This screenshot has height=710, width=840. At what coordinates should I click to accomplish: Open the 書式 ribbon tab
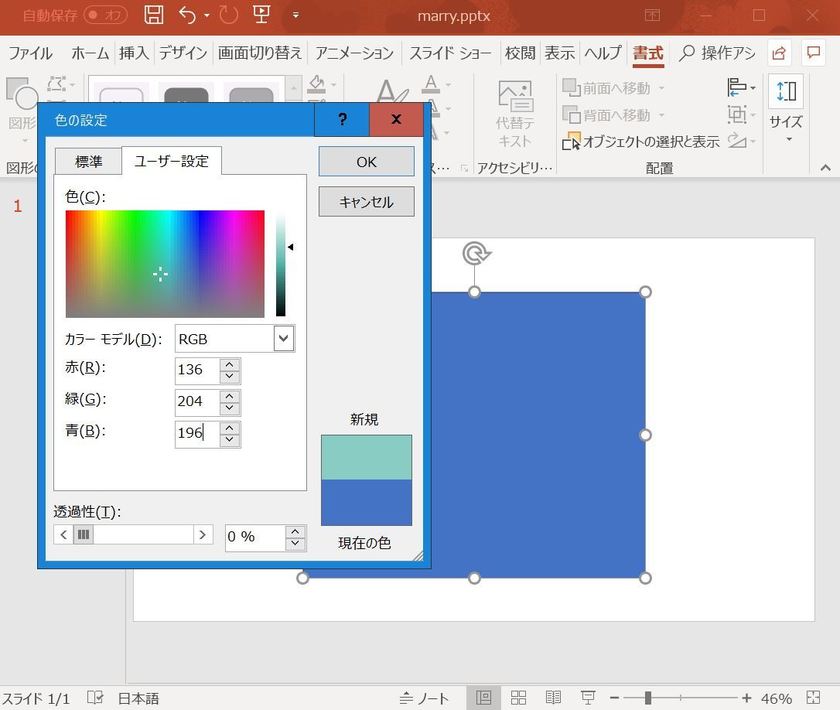[647, 53]
